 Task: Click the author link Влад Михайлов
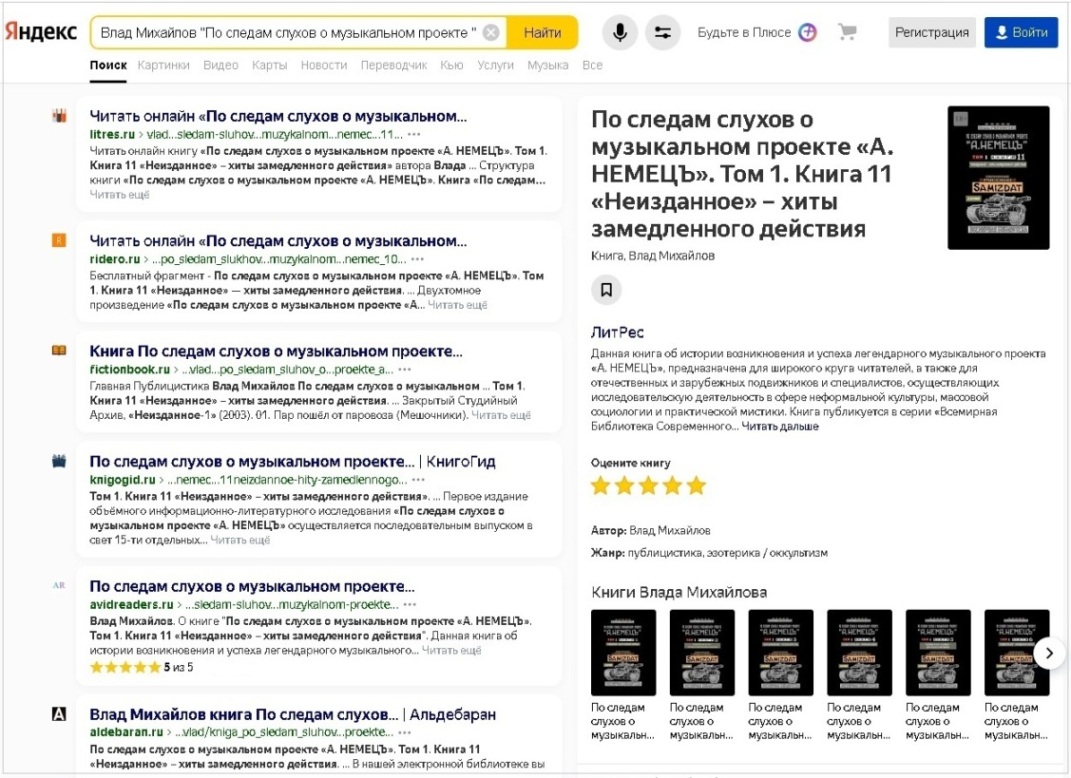(669, 530)
